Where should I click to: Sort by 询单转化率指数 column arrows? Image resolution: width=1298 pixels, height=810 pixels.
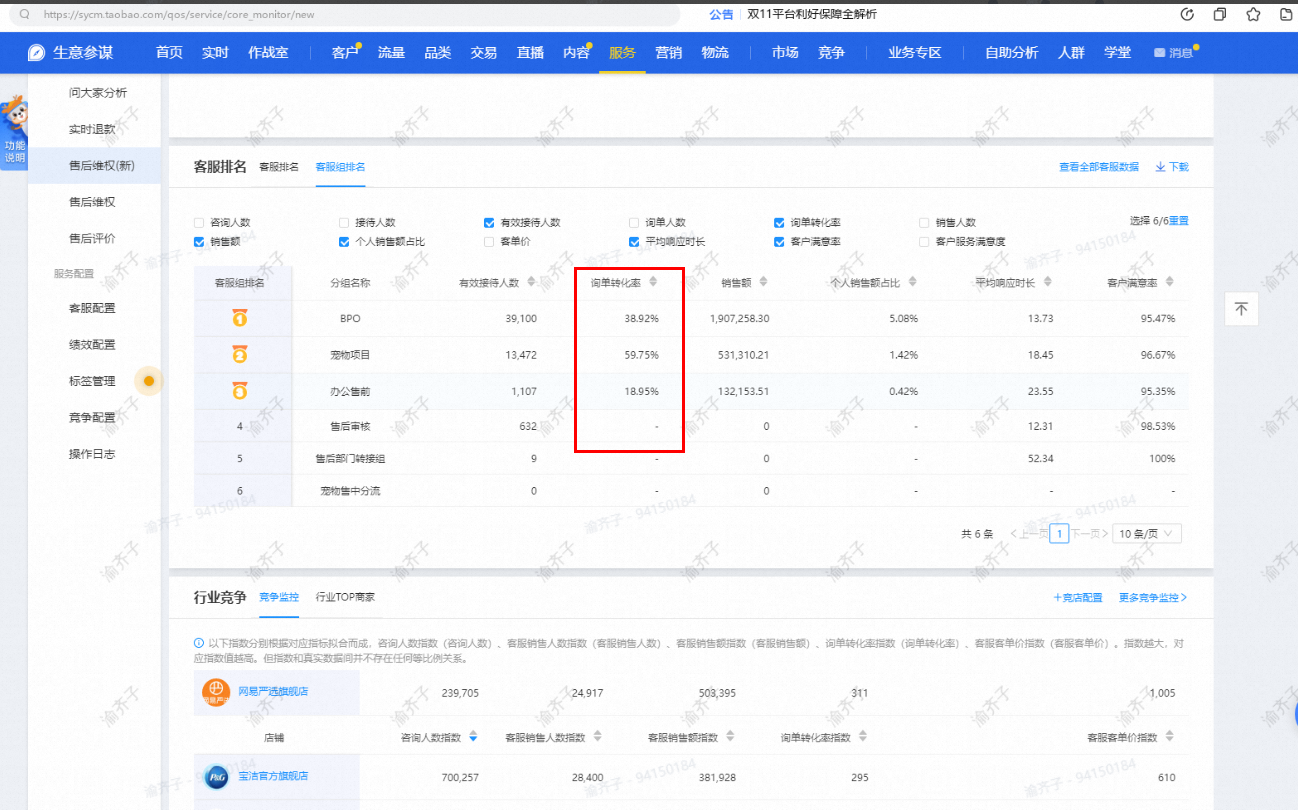(862, 737)
